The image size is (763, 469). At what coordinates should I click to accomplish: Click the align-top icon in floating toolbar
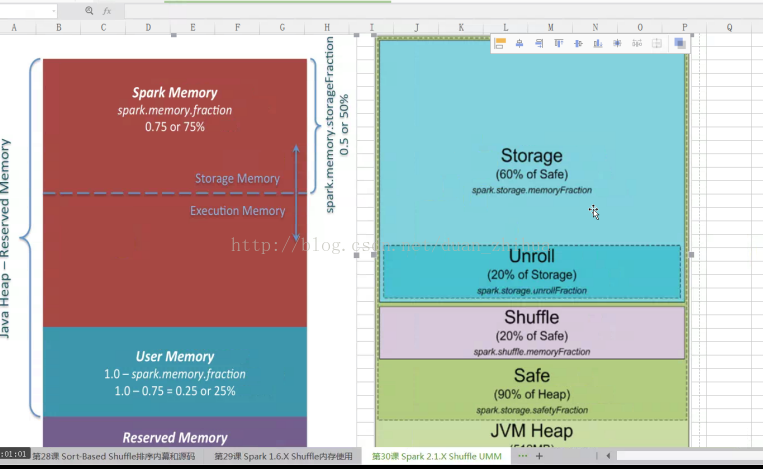click(559, 44)
